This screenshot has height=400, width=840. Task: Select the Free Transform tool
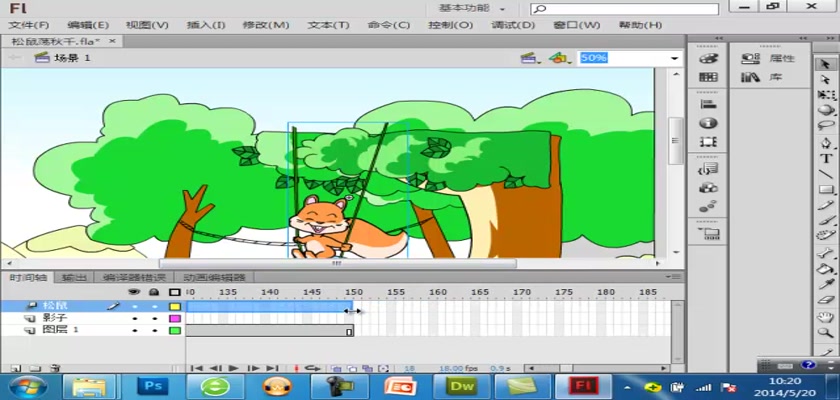pyautogui.click(x=826, y=95)
